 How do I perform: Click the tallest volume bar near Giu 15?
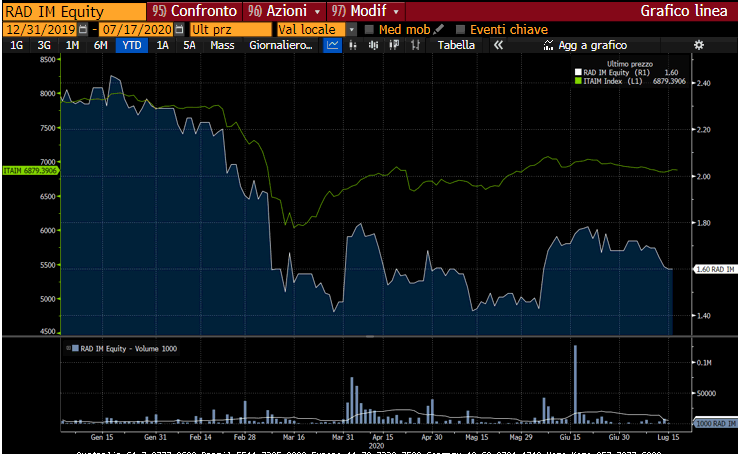pyautogui.click(x=575, y=384)
